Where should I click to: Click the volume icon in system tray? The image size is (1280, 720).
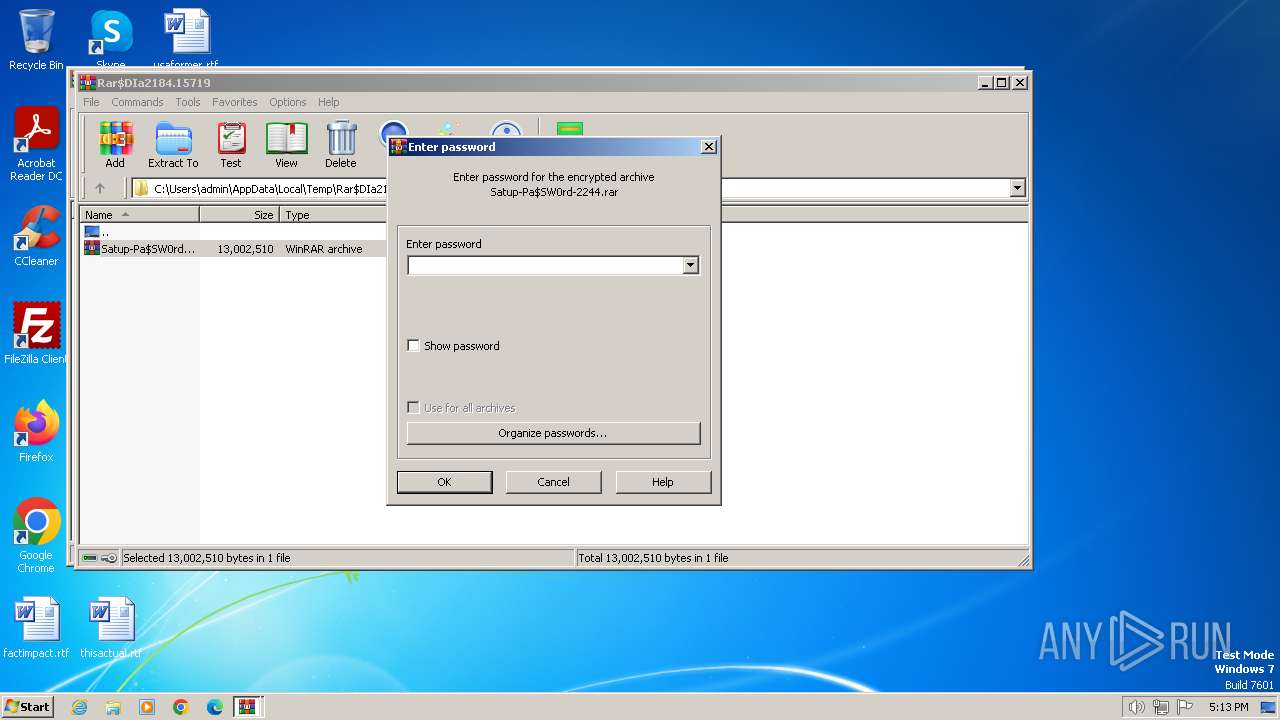click(1137, 707)
